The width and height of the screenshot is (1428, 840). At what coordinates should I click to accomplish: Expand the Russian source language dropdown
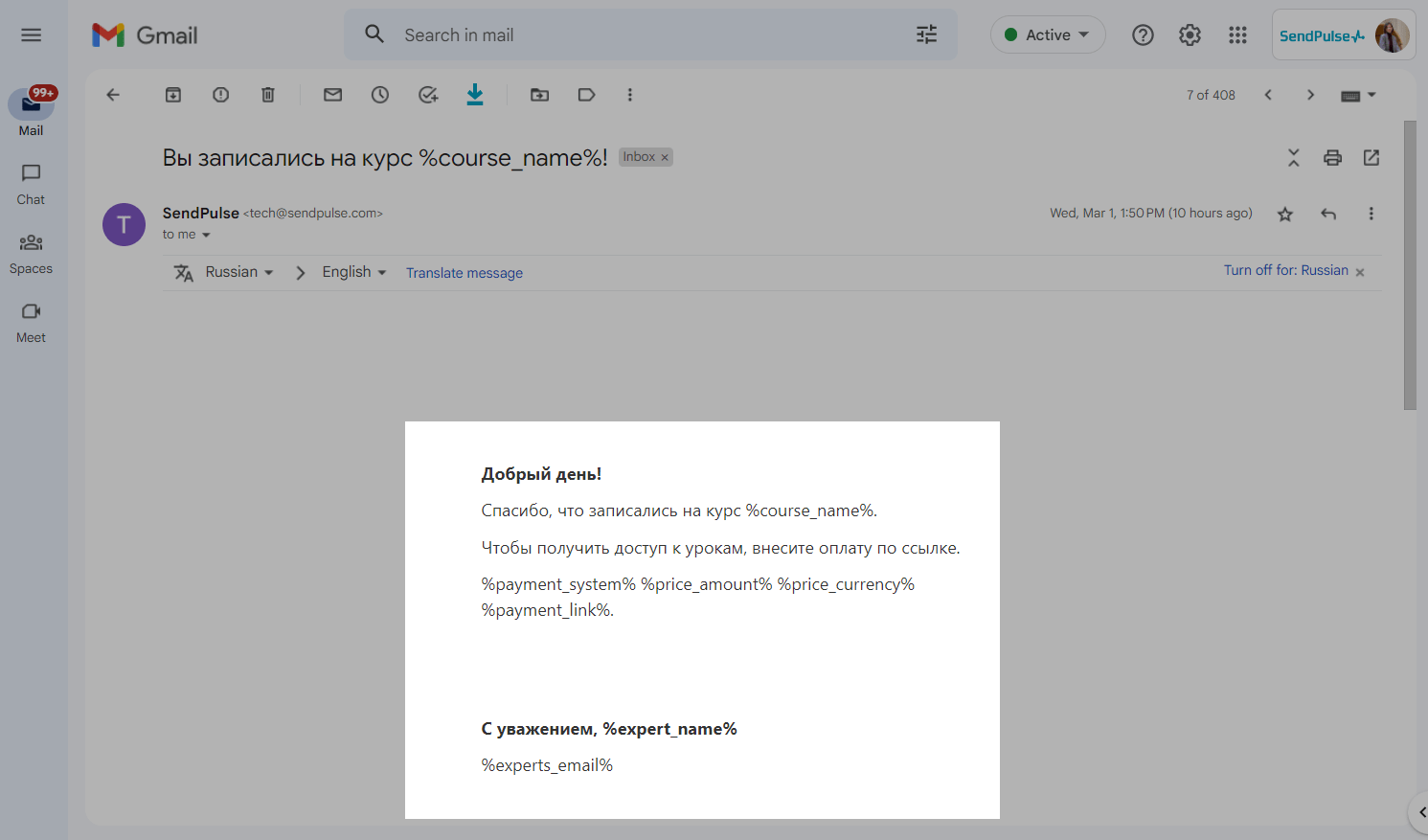[238, 273]
